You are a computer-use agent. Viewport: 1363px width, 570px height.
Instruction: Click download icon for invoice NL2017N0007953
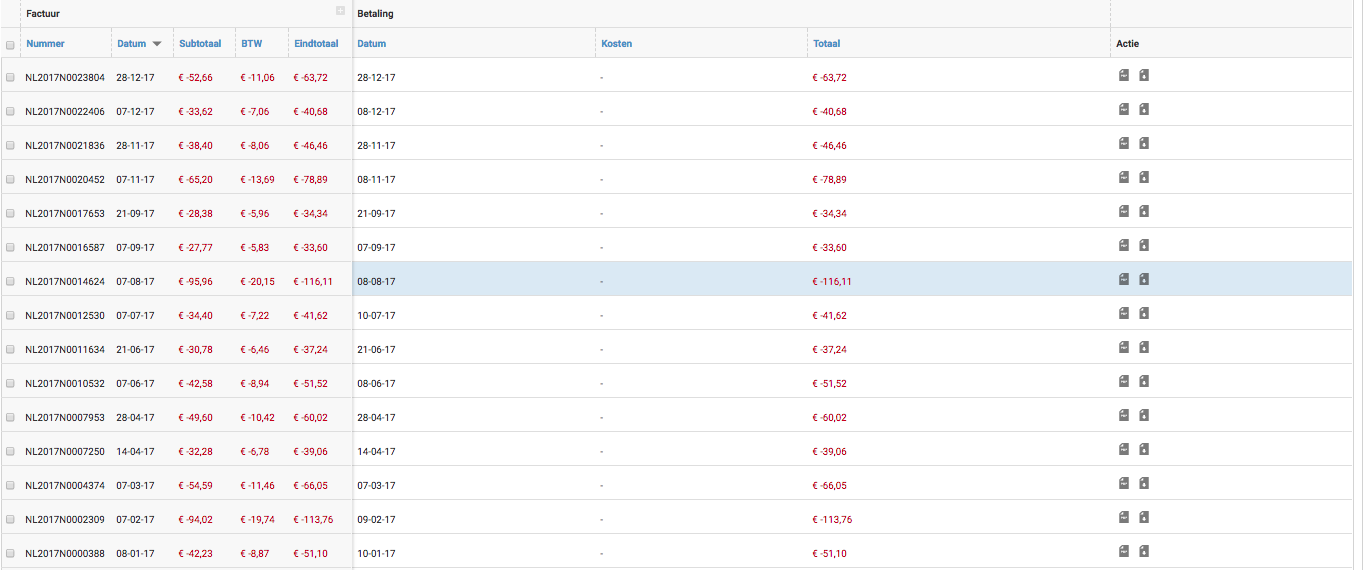pos(1144,415)
